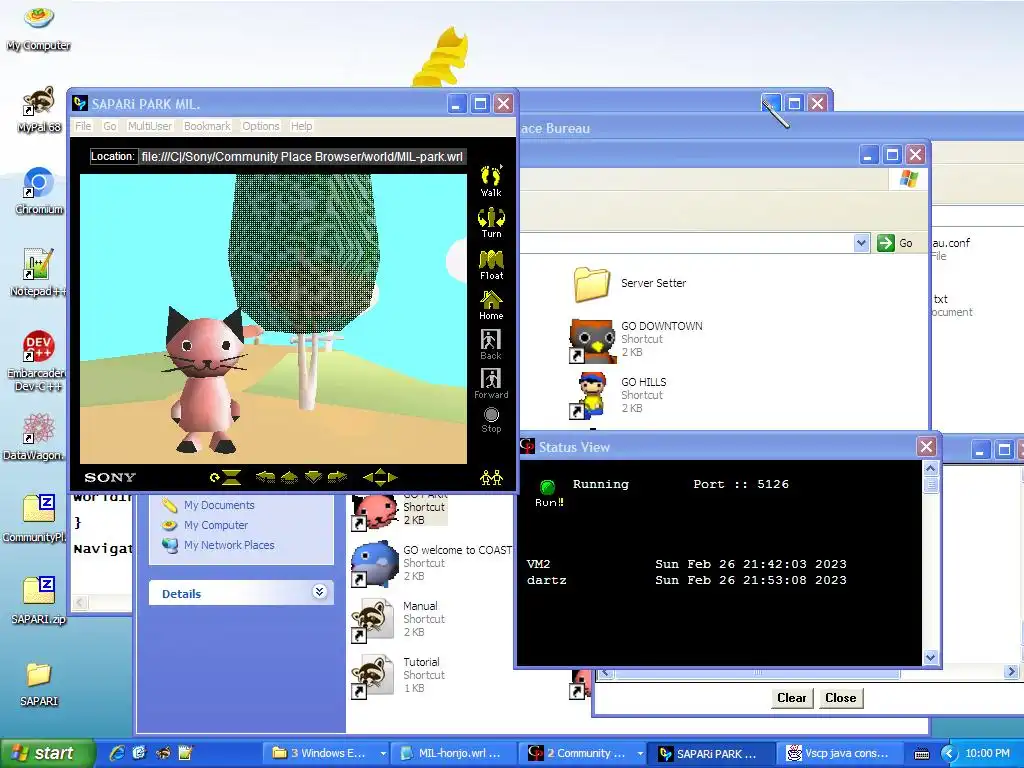Click the move-backward down arrow in navigation bar
Image resolution: width=1024 pixels, height=768 pixels.
pos(313,477)
